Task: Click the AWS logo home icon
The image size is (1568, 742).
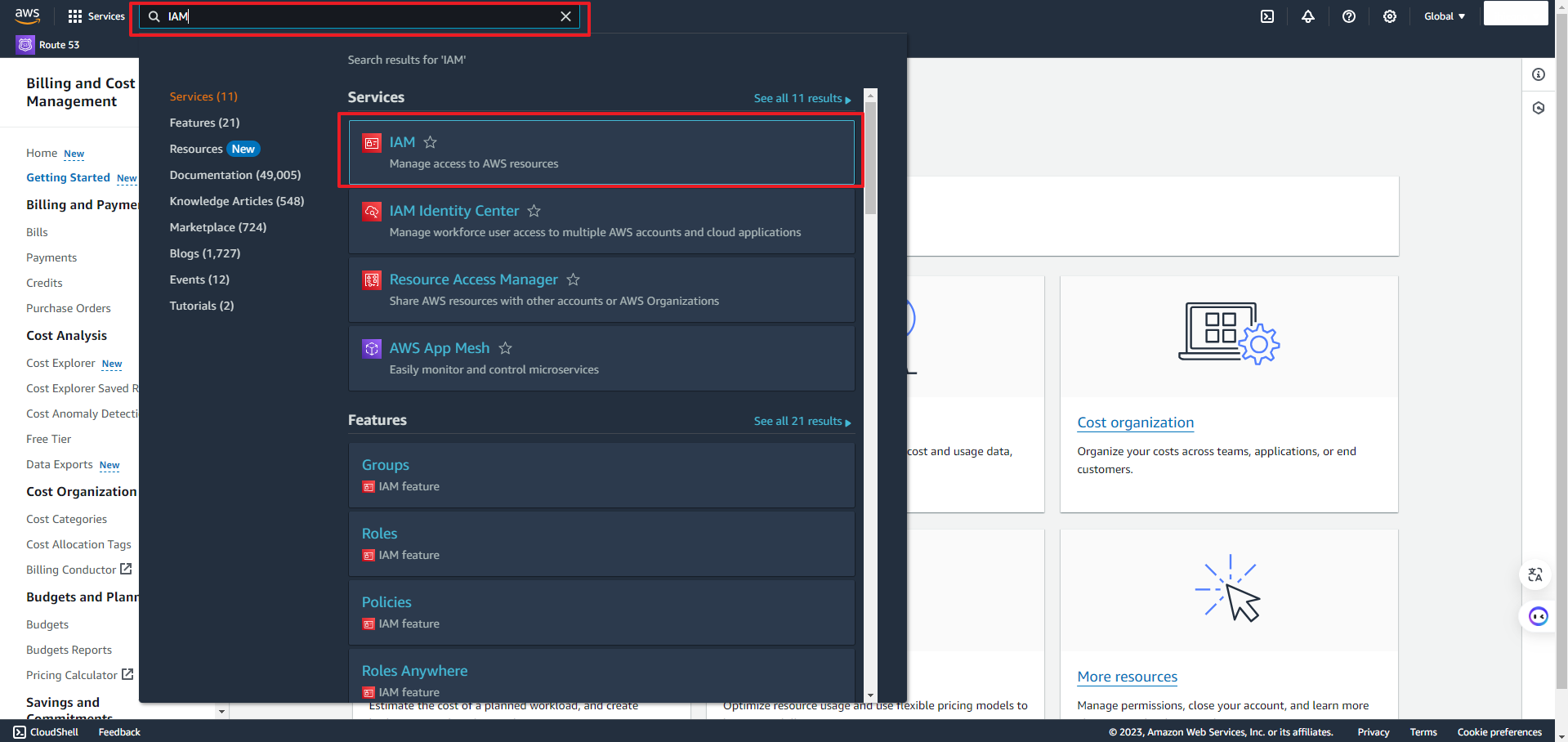Action: 27,16
